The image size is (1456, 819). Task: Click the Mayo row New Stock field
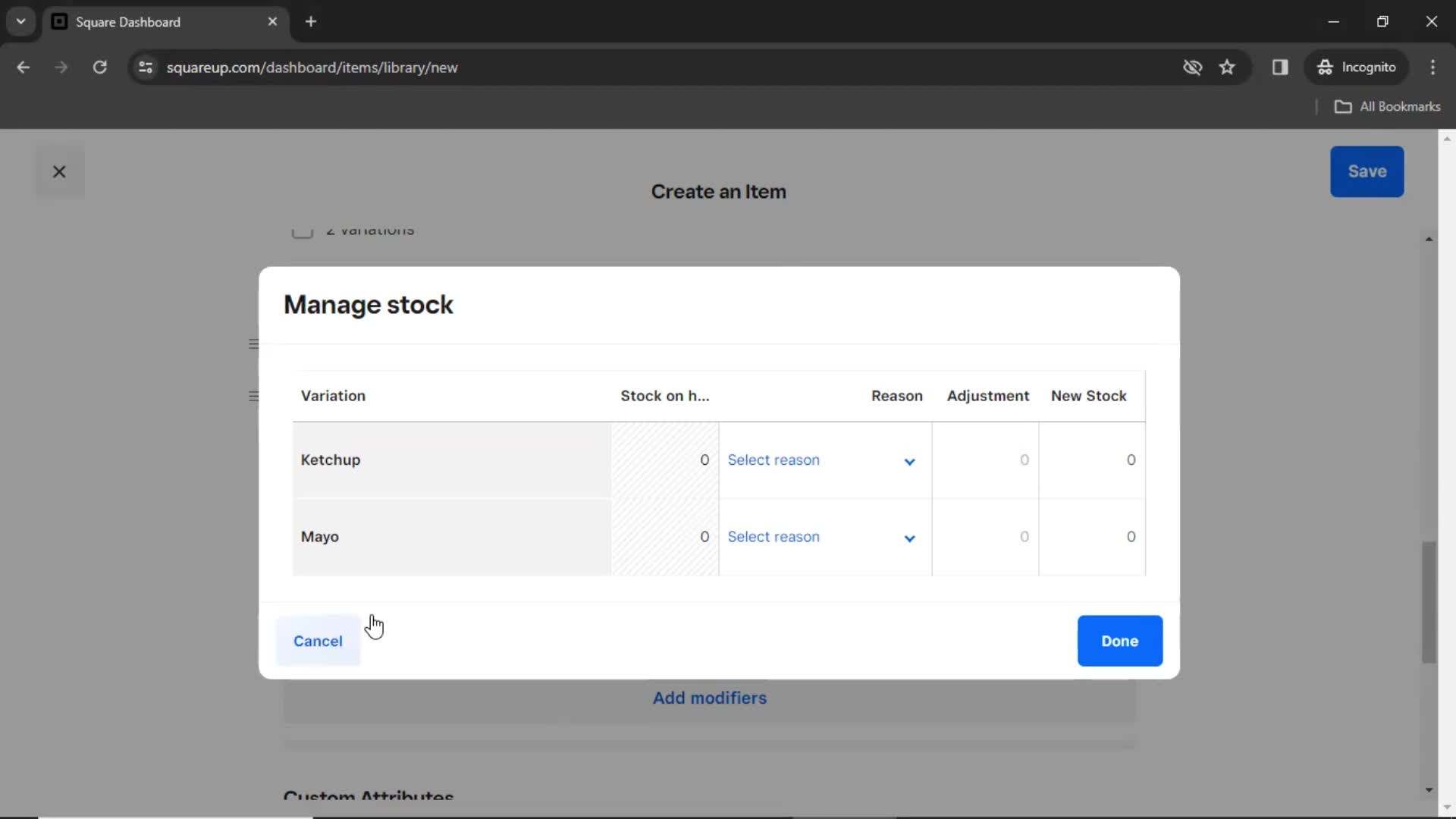click(1092, 537)
